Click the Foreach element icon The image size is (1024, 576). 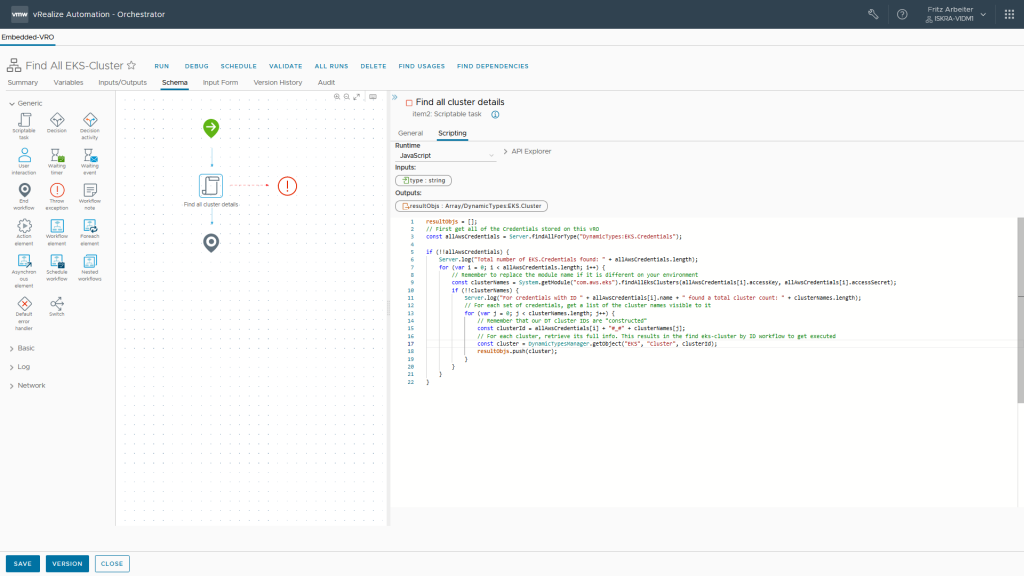point(90,227)
